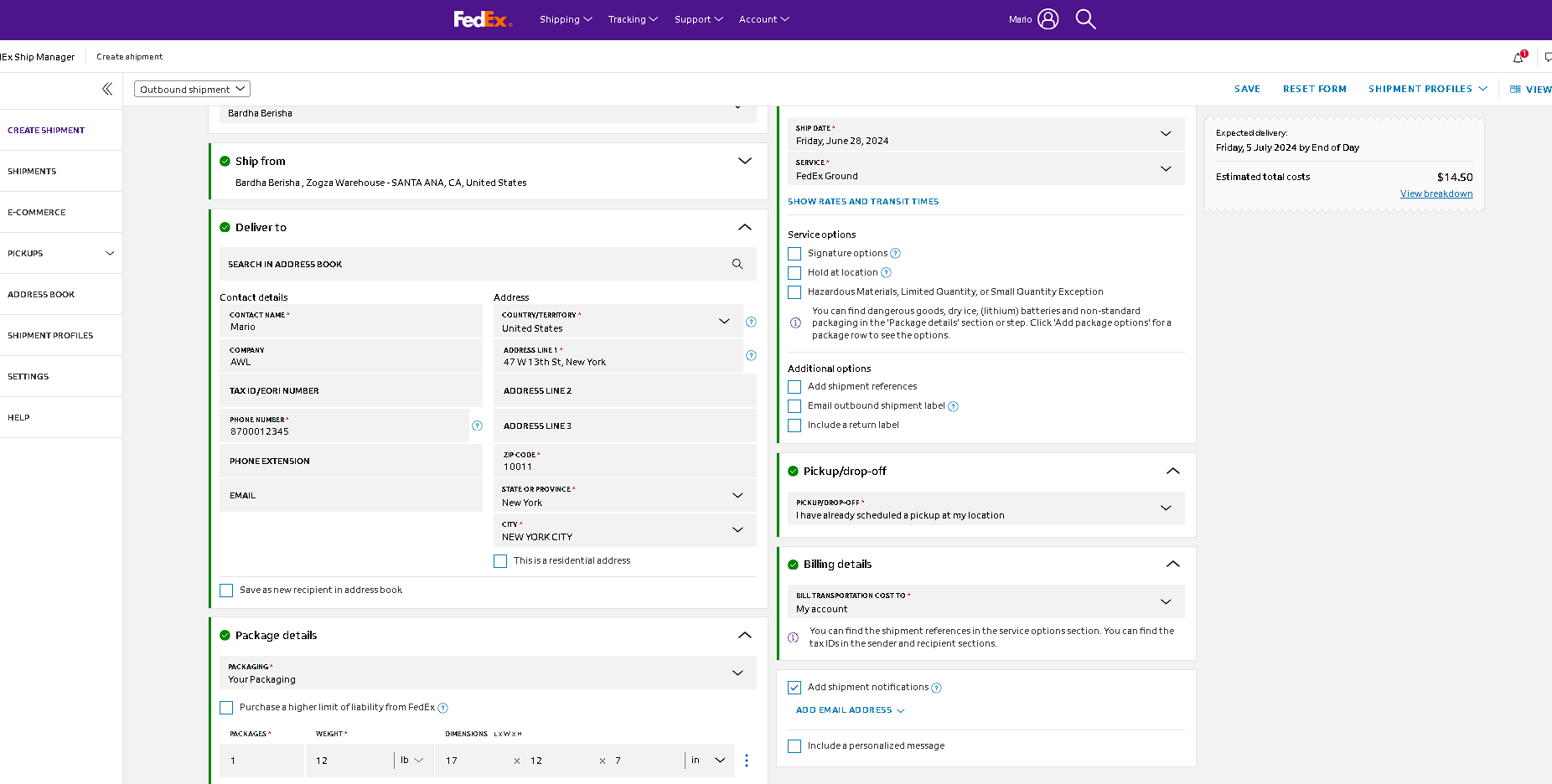Open the Packaging dropdown
1552x784 pixels.
pyautogui.click(x=488, y=673)
